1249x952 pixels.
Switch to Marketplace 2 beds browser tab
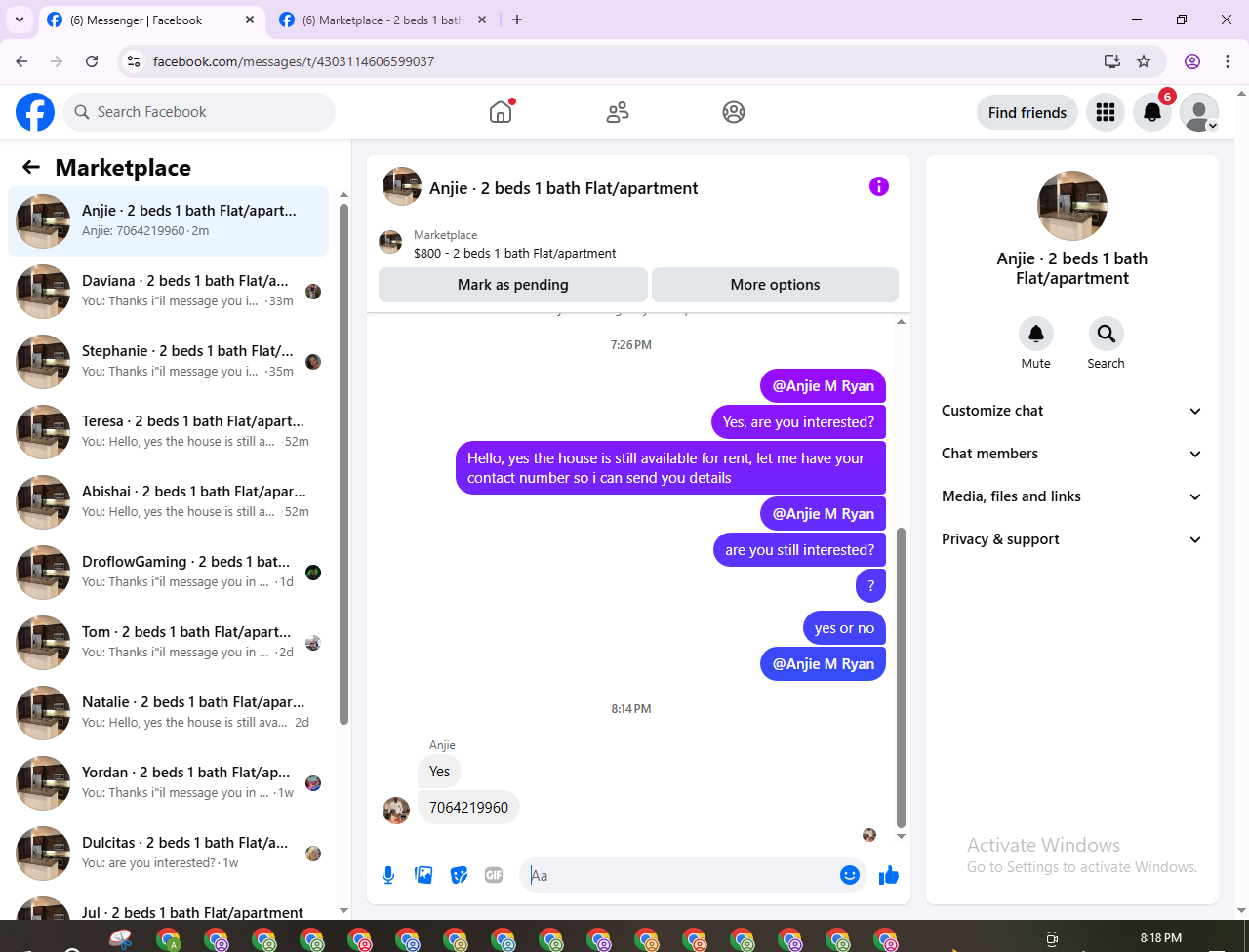point(382,20)
